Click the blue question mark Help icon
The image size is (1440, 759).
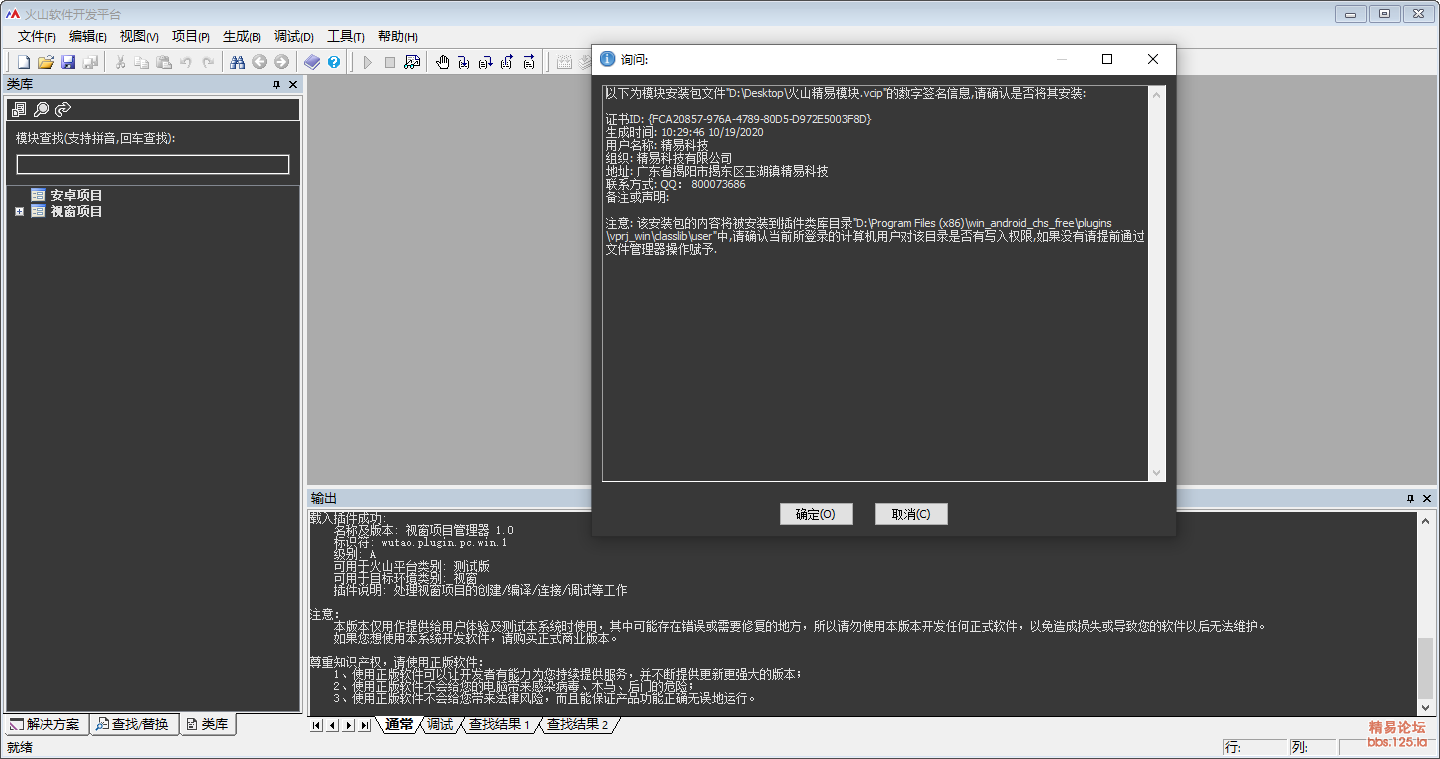(334, 62)
